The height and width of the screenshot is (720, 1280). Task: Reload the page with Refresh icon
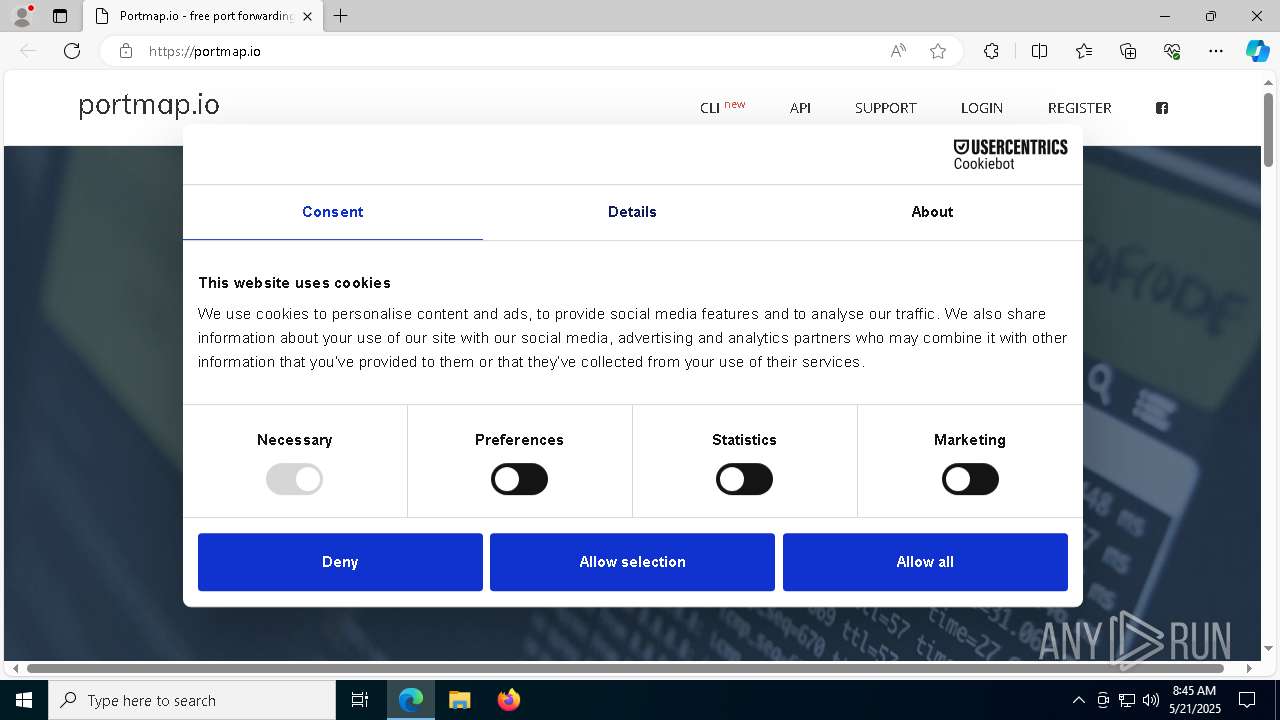72,51
